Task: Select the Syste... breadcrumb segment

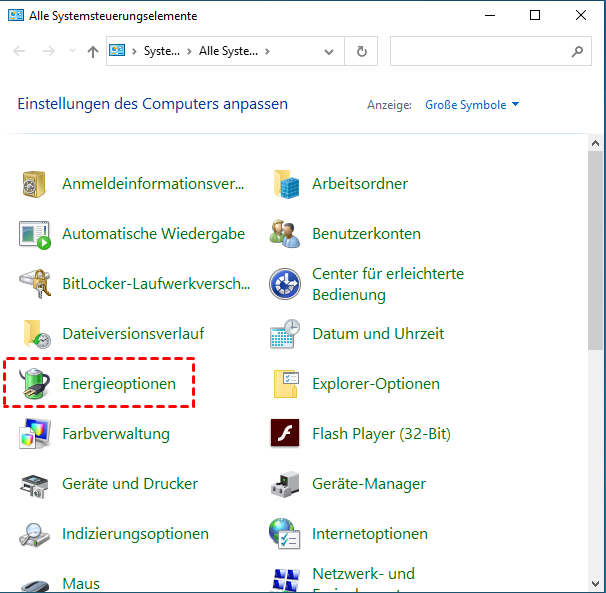Action: click(162, 51)
